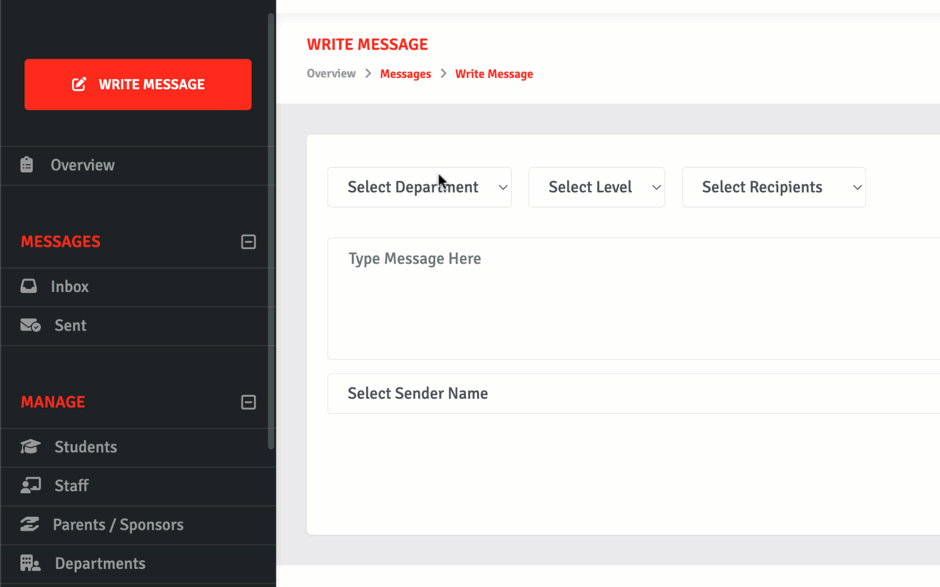Open Students management page
Viewport: 940px width, 587px height.
[x=138, y=448]
